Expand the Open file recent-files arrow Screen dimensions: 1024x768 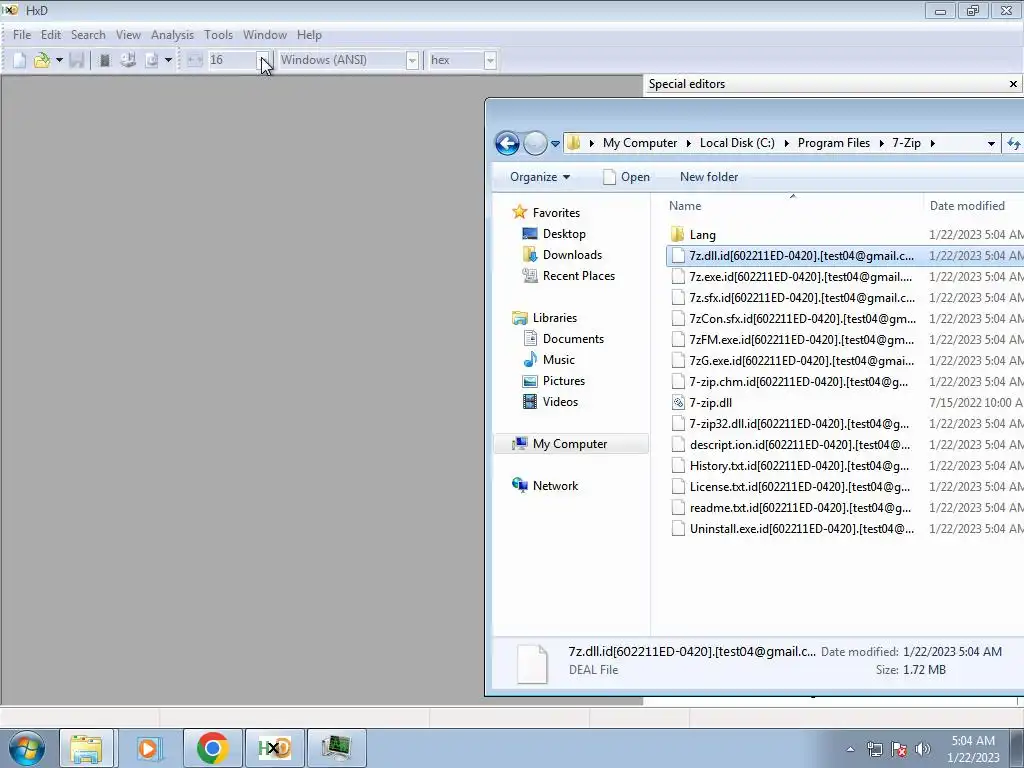pyautogui.click(x=59, y=60)
